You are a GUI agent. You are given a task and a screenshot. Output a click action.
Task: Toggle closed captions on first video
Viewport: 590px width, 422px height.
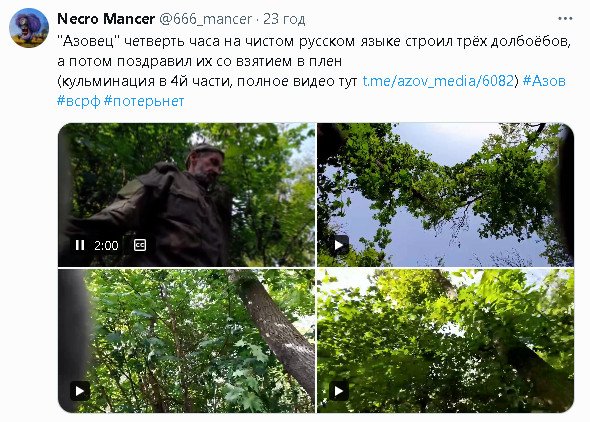[x=140, y=245]
